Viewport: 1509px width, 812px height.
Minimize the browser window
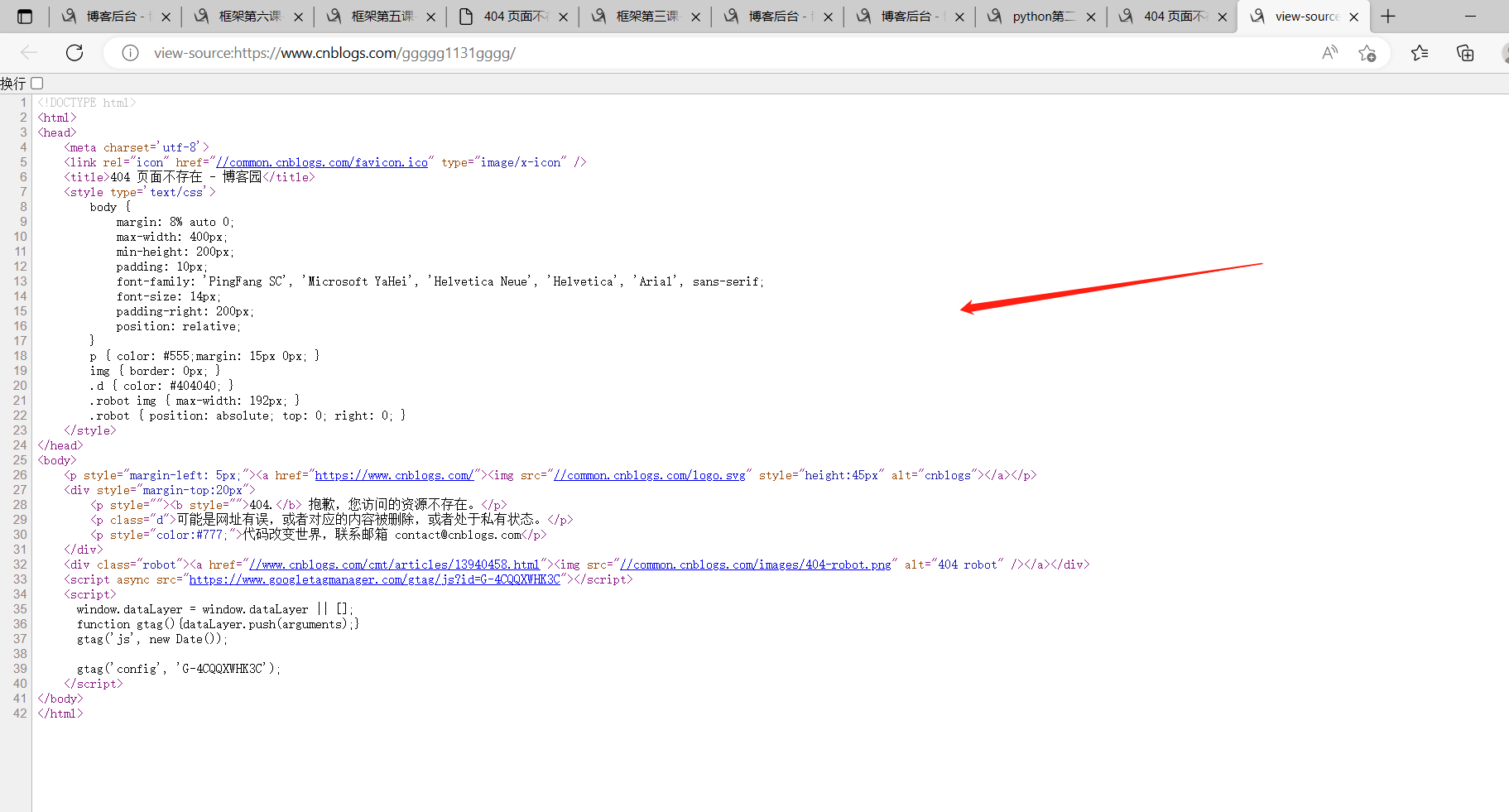[x=1471, y=17]
